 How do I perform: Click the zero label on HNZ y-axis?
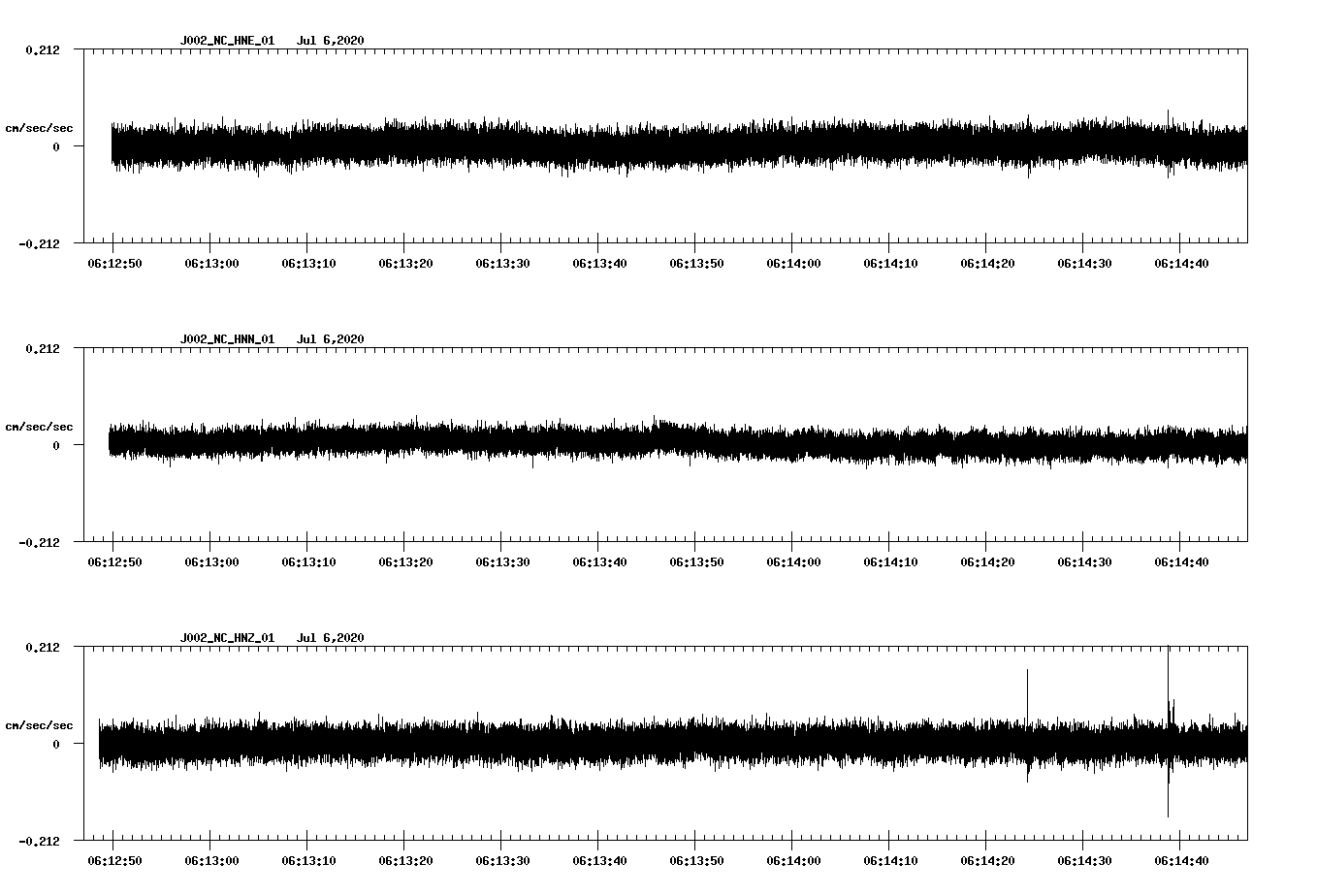coord(56,745)
